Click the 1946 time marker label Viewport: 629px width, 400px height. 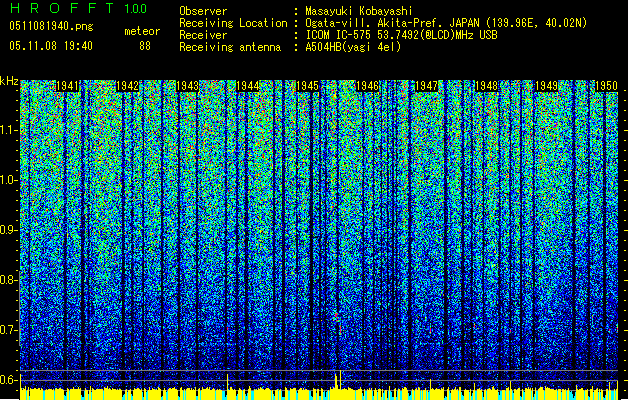(367, 86)
